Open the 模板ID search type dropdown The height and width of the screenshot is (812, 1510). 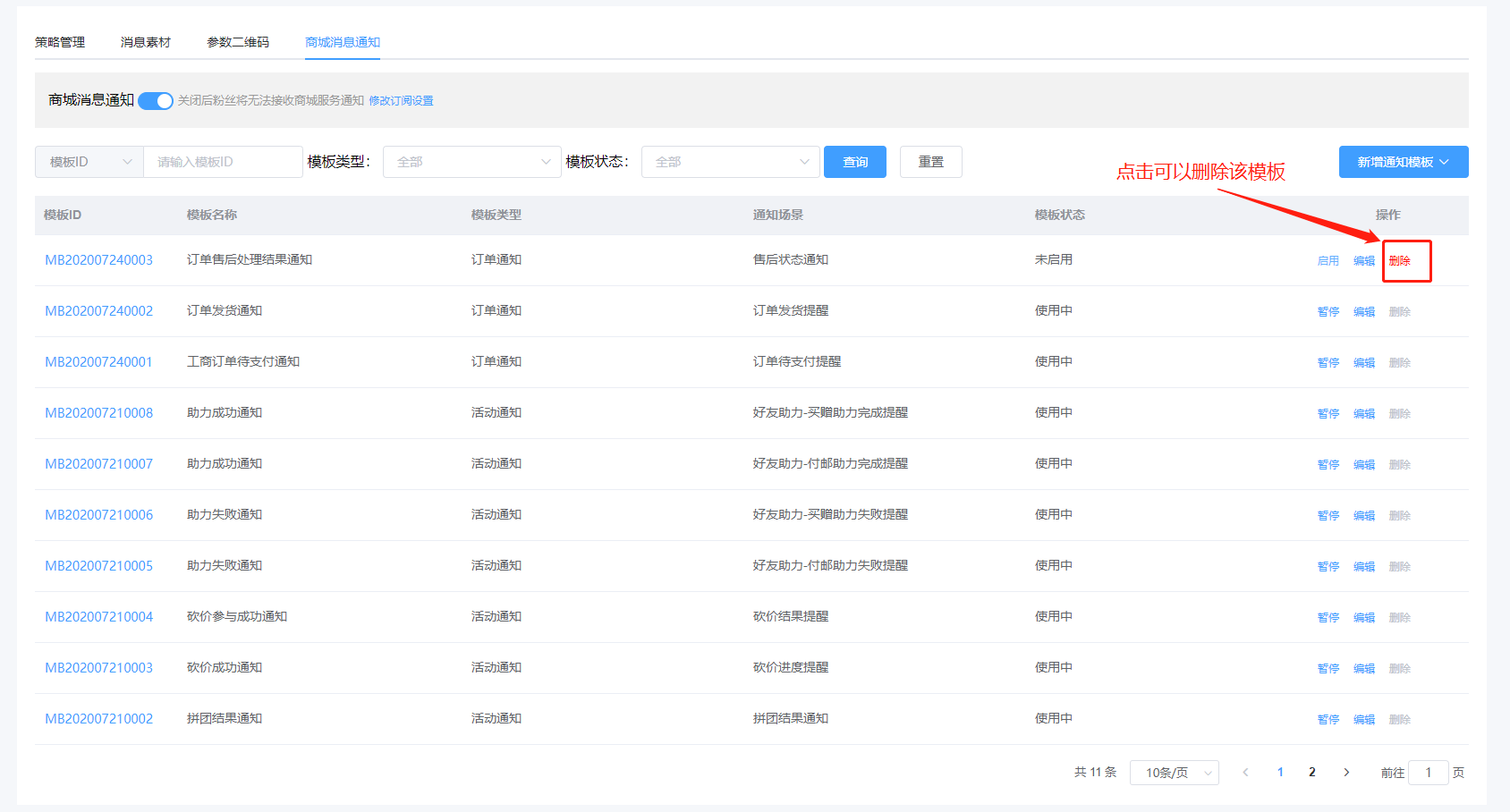click(x=89, y=162)
